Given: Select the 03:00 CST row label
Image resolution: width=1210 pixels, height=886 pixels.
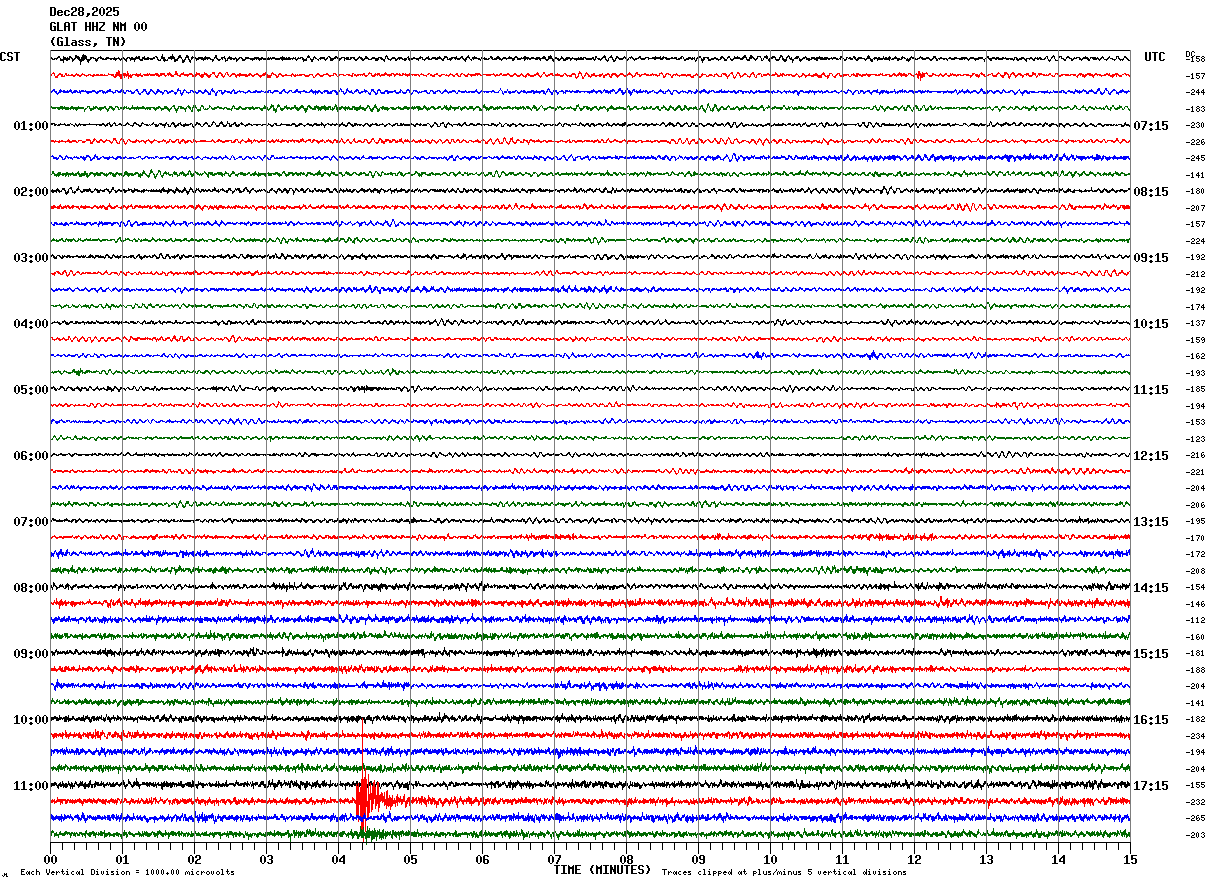Looking at the screenshot, I should point(31,258).
